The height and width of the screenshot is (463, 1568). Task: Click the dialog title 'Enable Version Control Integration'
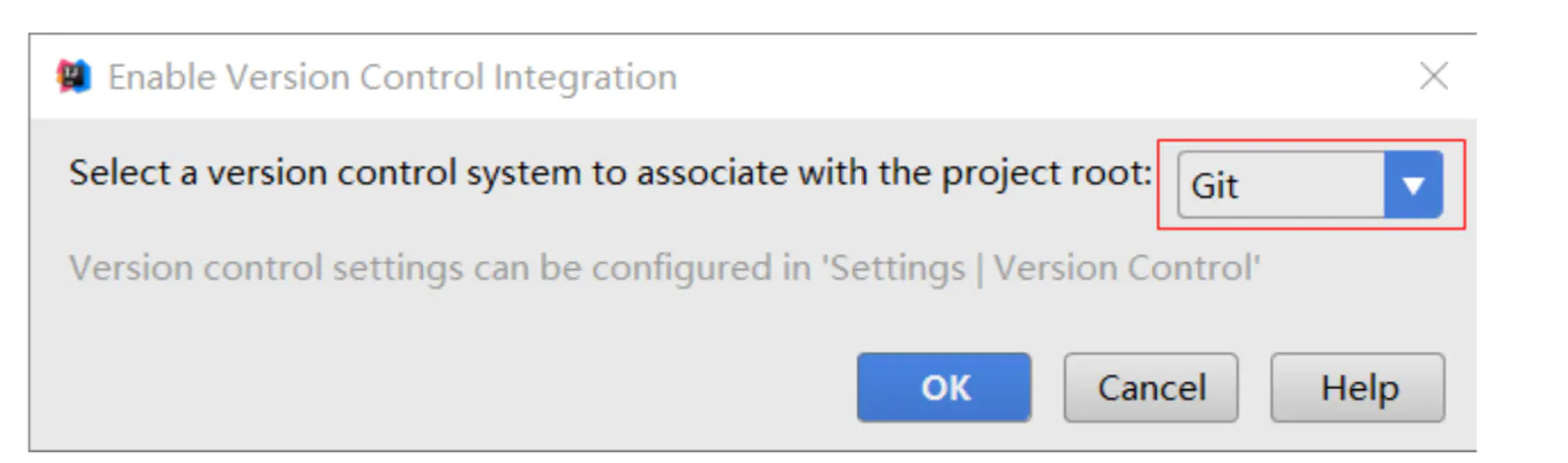click(x=392, y=77)
